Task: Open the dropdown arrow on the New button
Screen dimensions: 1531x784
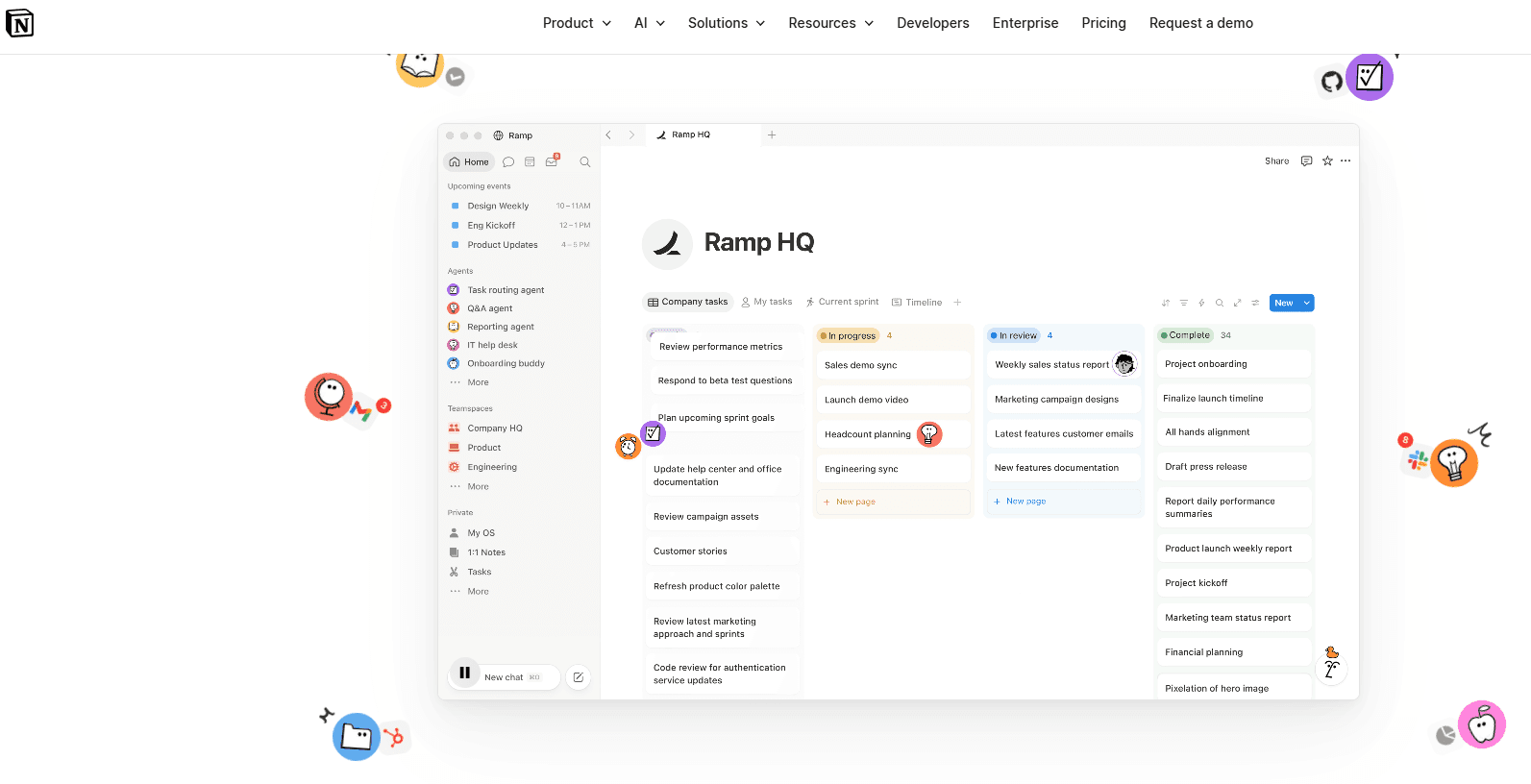Action: pos(1306,303)
